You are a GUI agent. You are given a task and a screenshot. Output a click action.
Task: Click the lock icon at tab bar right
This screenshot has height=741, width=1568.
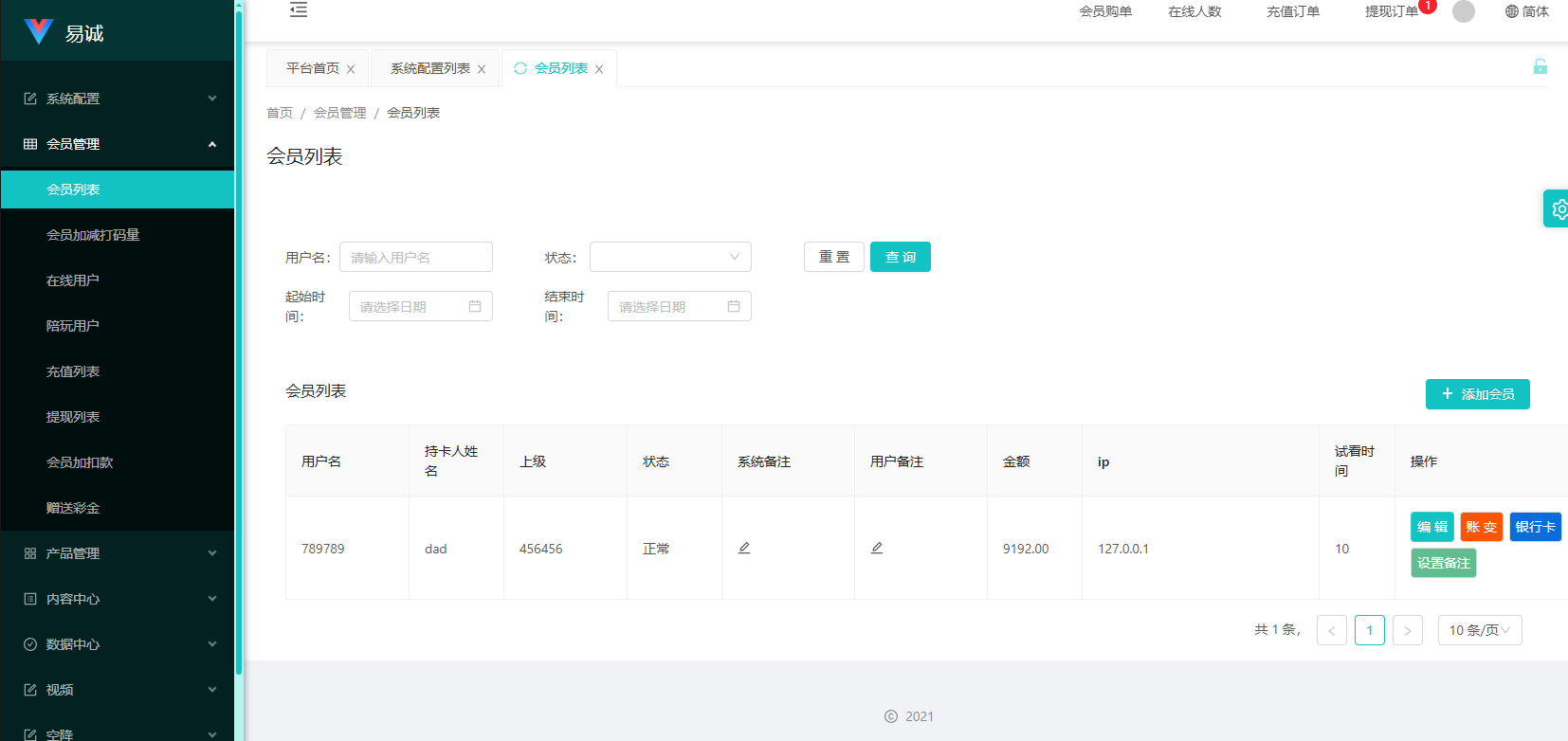point(1540,66)
